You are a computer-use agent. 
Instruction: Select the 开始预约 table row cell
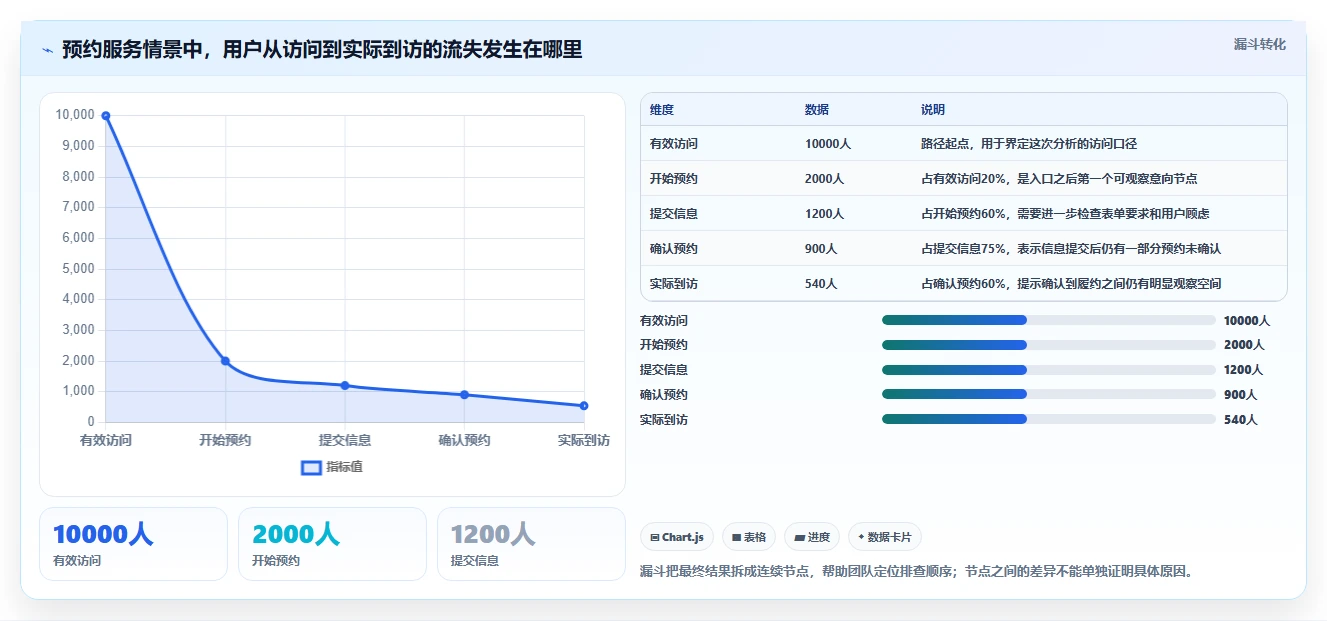[x=674, y=179]
